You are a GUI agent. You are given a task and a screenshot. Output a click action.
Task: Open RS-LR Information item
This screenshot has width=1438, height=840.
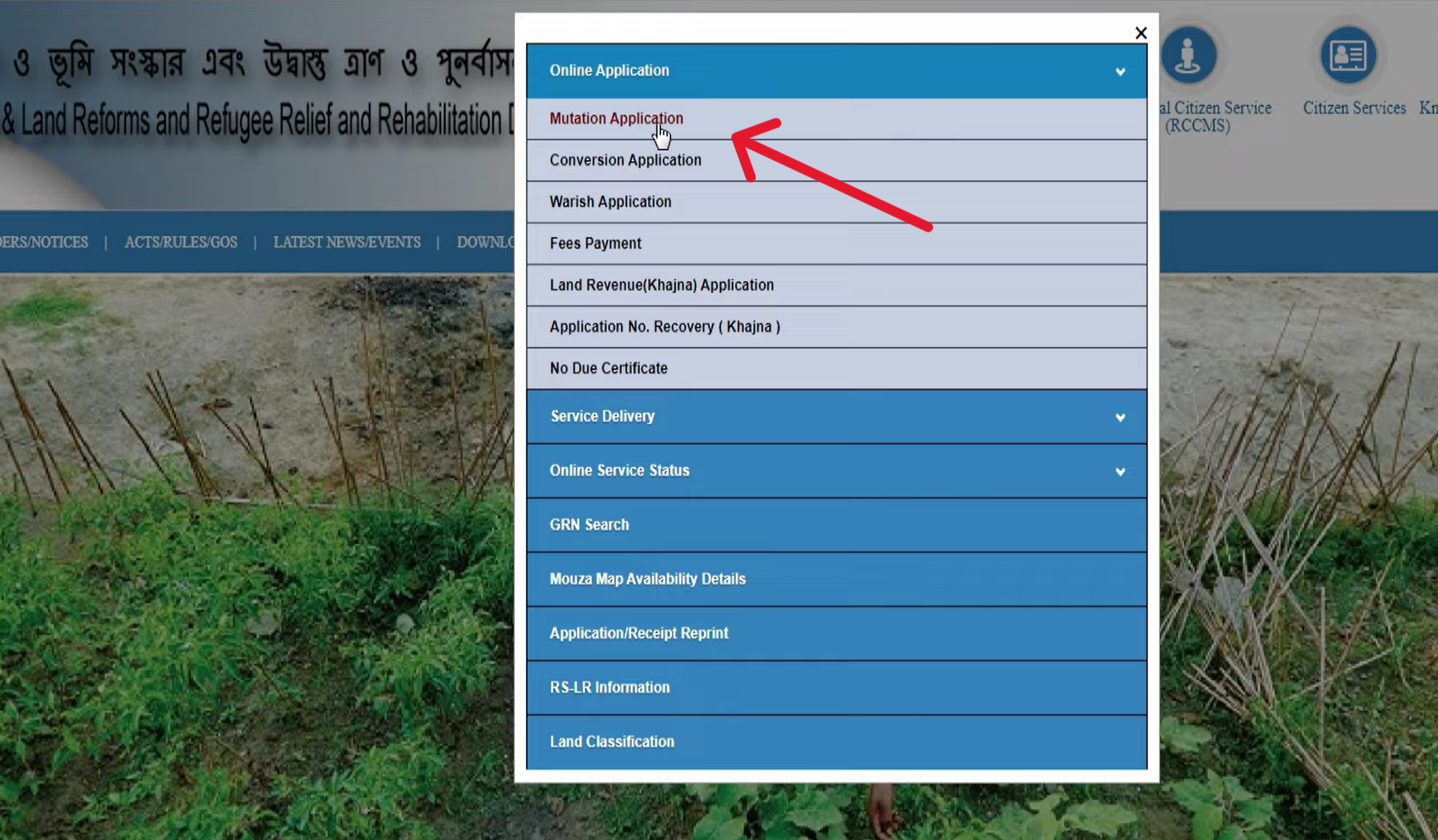click(x=609, y=688)
